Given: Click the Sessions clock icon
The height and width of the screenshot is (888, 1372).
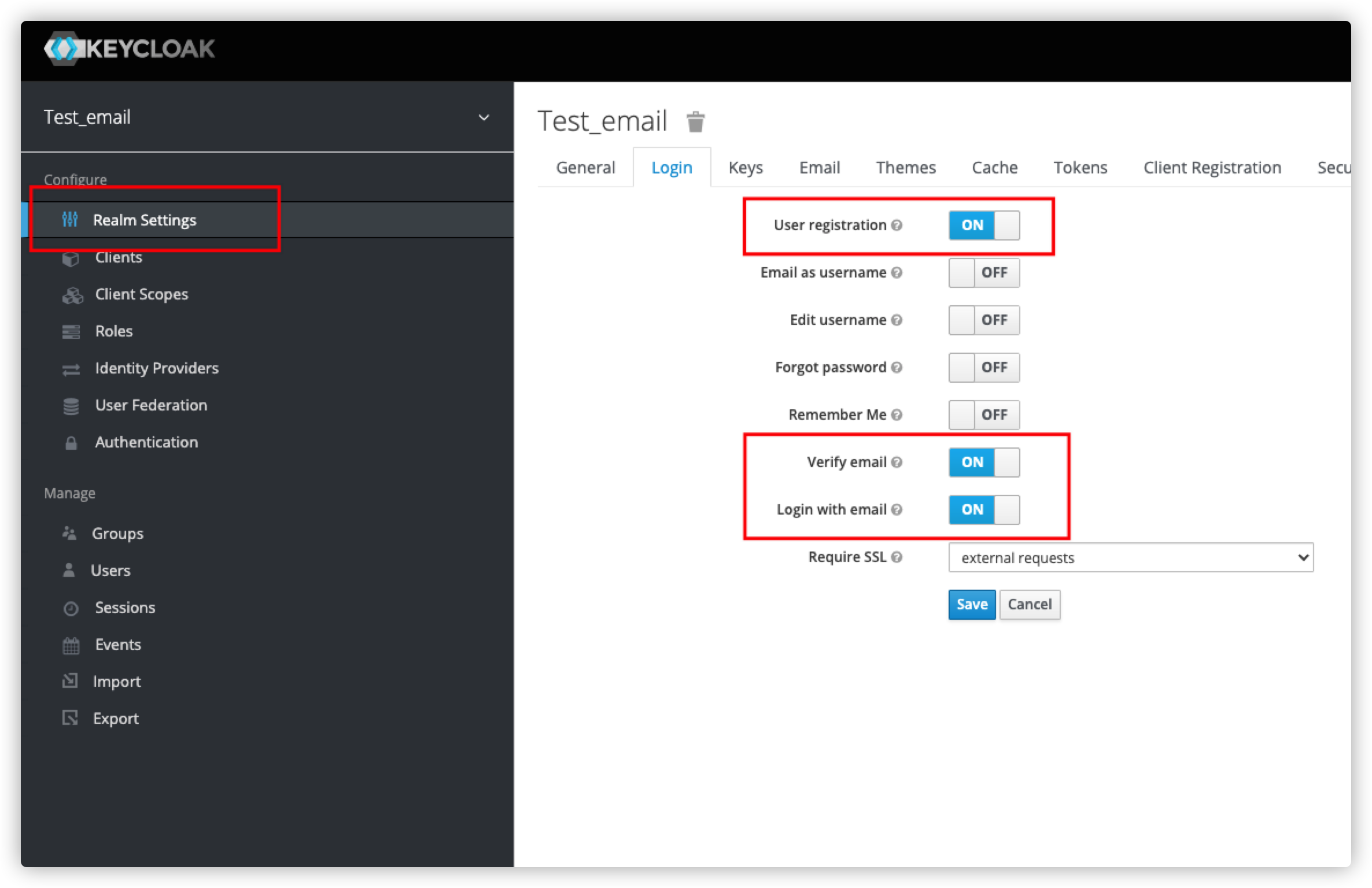Looking at the screenshot, I should point(71,608).
